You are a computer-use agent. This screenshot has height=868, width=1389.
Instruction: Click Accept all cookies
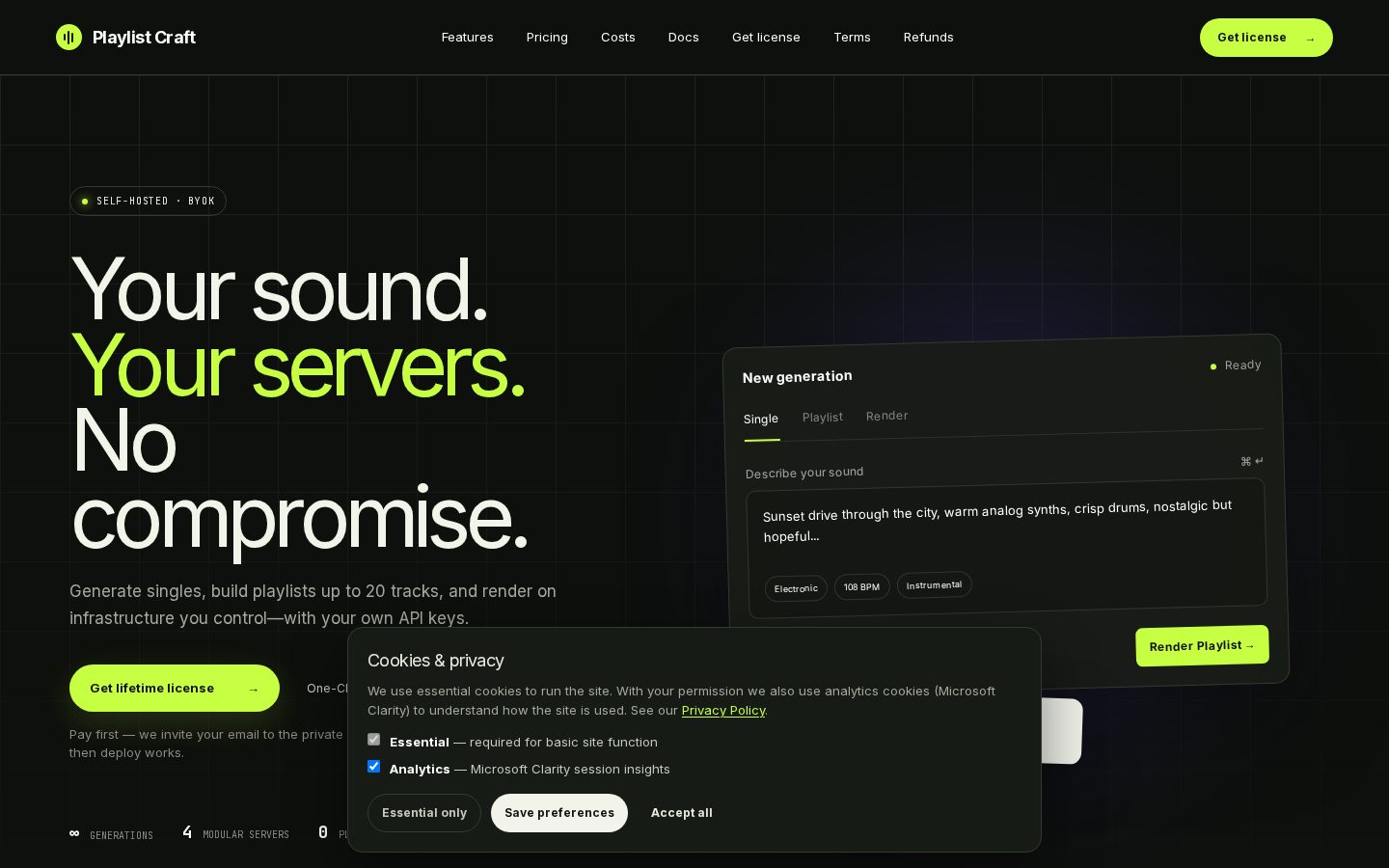[682, 813]
